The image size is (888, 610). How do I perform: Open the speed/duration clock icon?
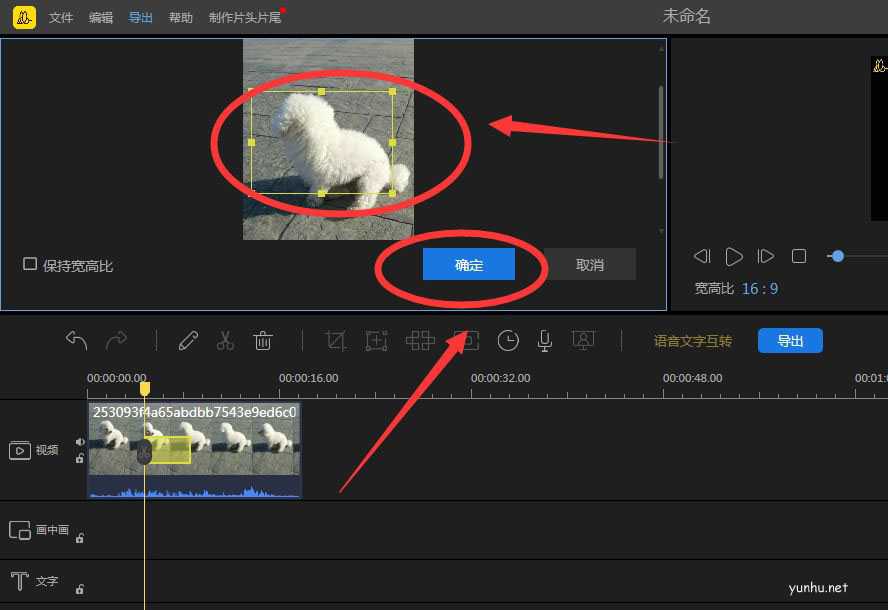(x=508, y=340)
